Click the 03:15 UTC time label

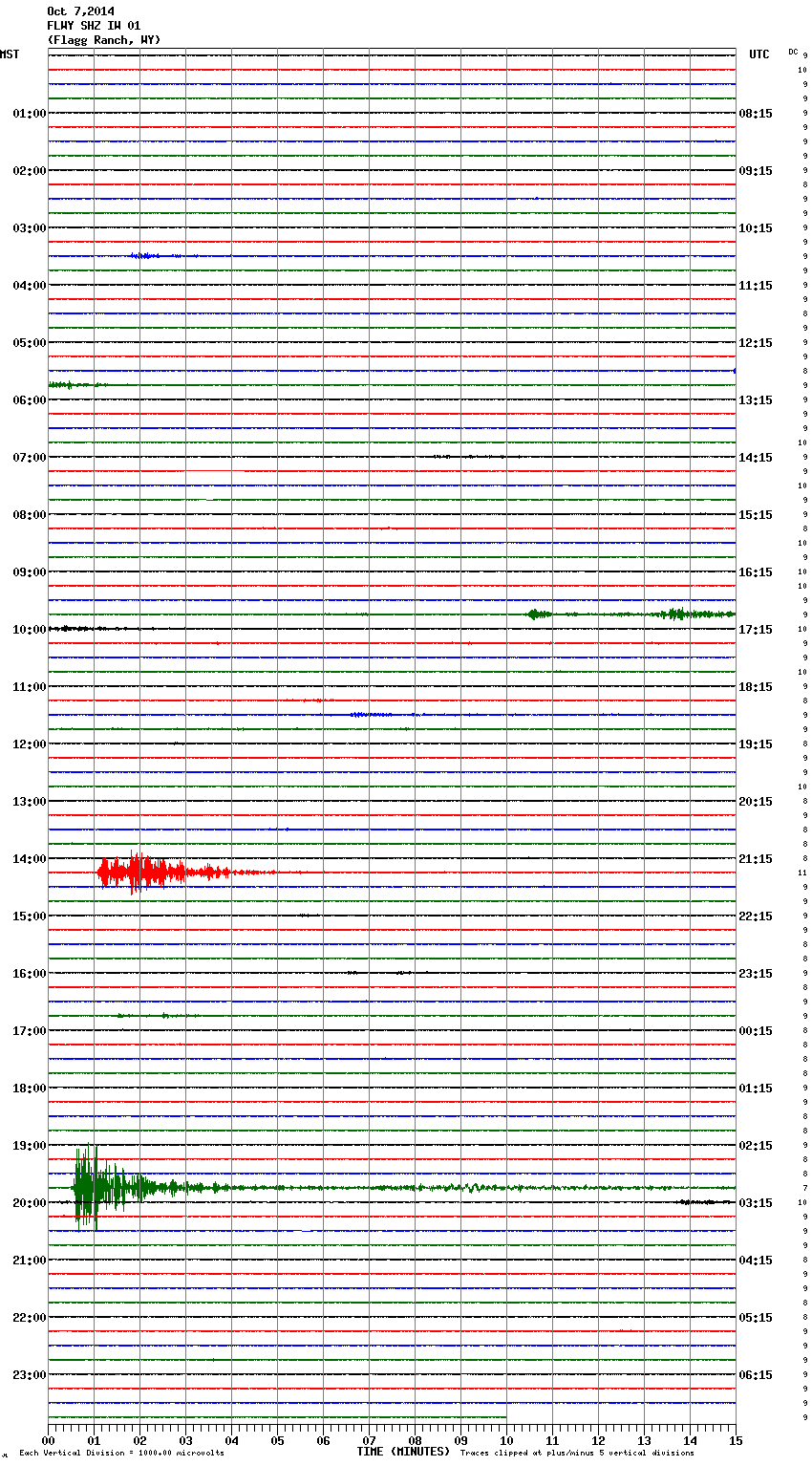click(x=756, y=1202)
